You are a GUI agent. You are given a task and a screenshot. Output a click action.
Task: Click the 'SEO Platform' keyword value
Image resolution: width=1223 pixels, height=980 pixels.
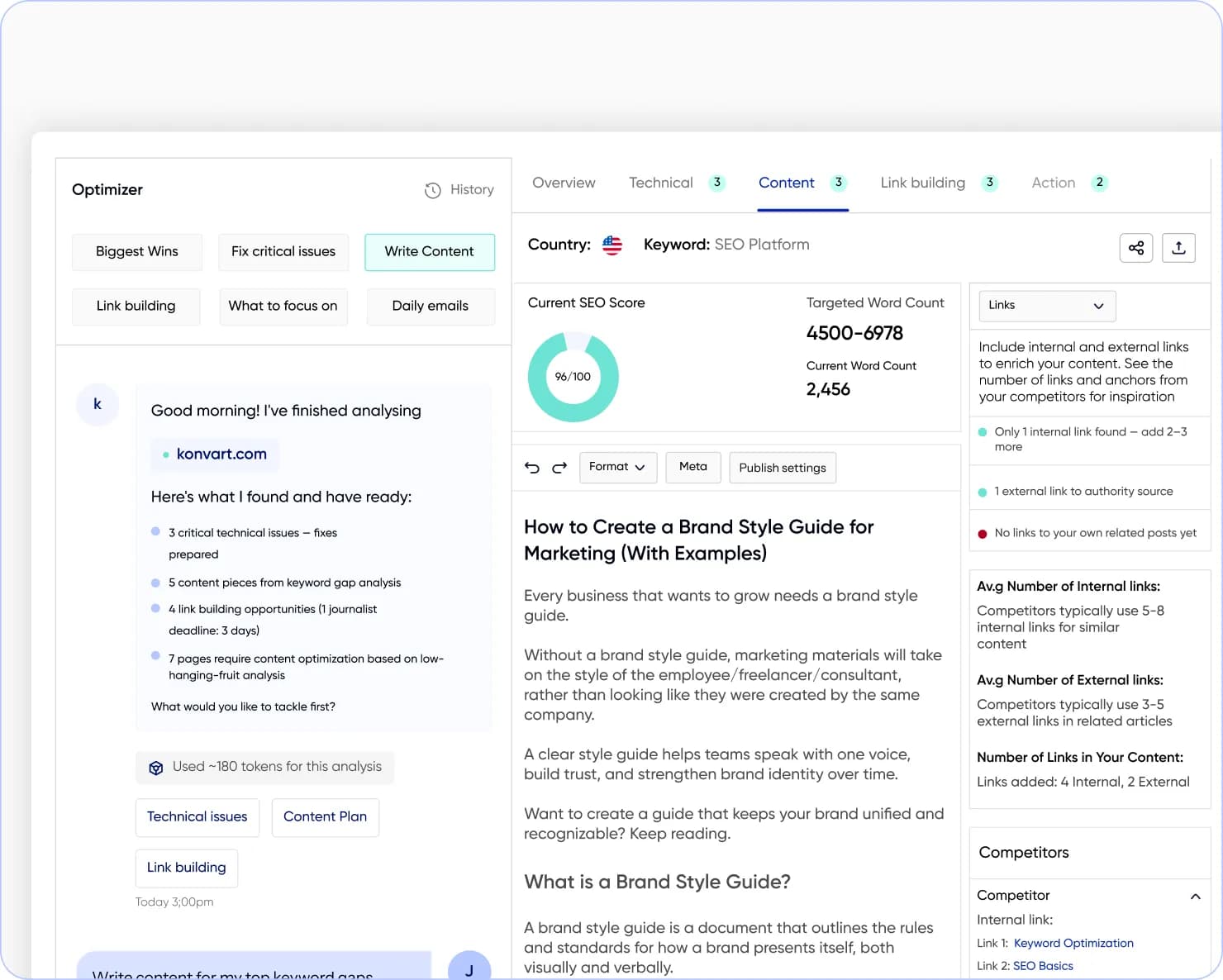[x=762, y=245]
